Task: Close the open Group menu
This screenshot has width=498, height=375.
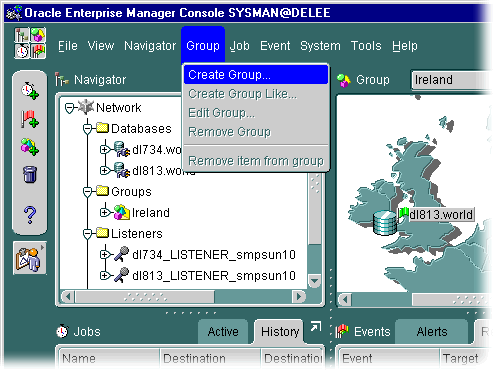Action: point(203,45)
